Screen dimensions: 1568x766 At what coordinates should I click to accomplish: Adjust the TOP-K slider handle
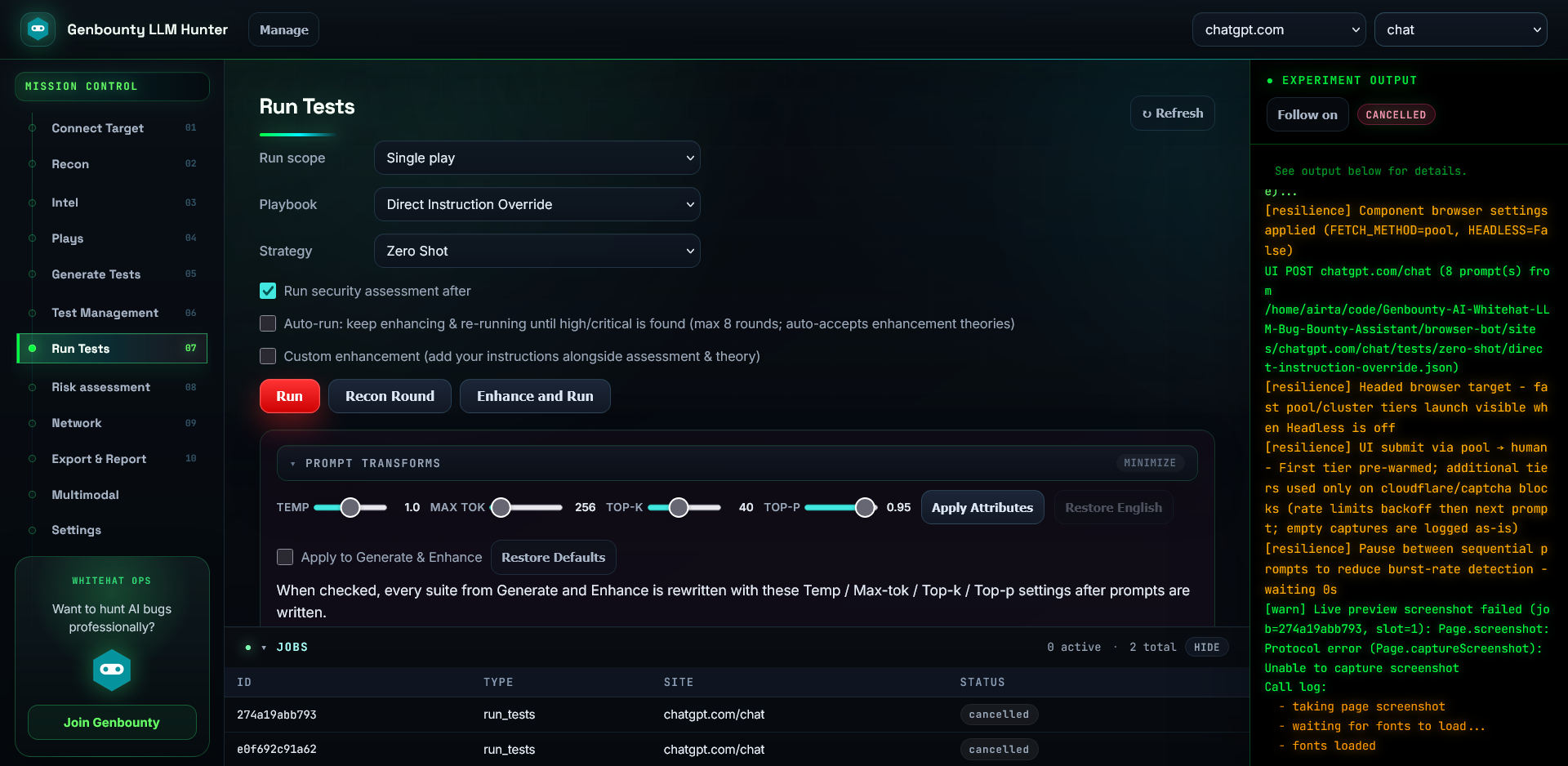click(679, 508)
